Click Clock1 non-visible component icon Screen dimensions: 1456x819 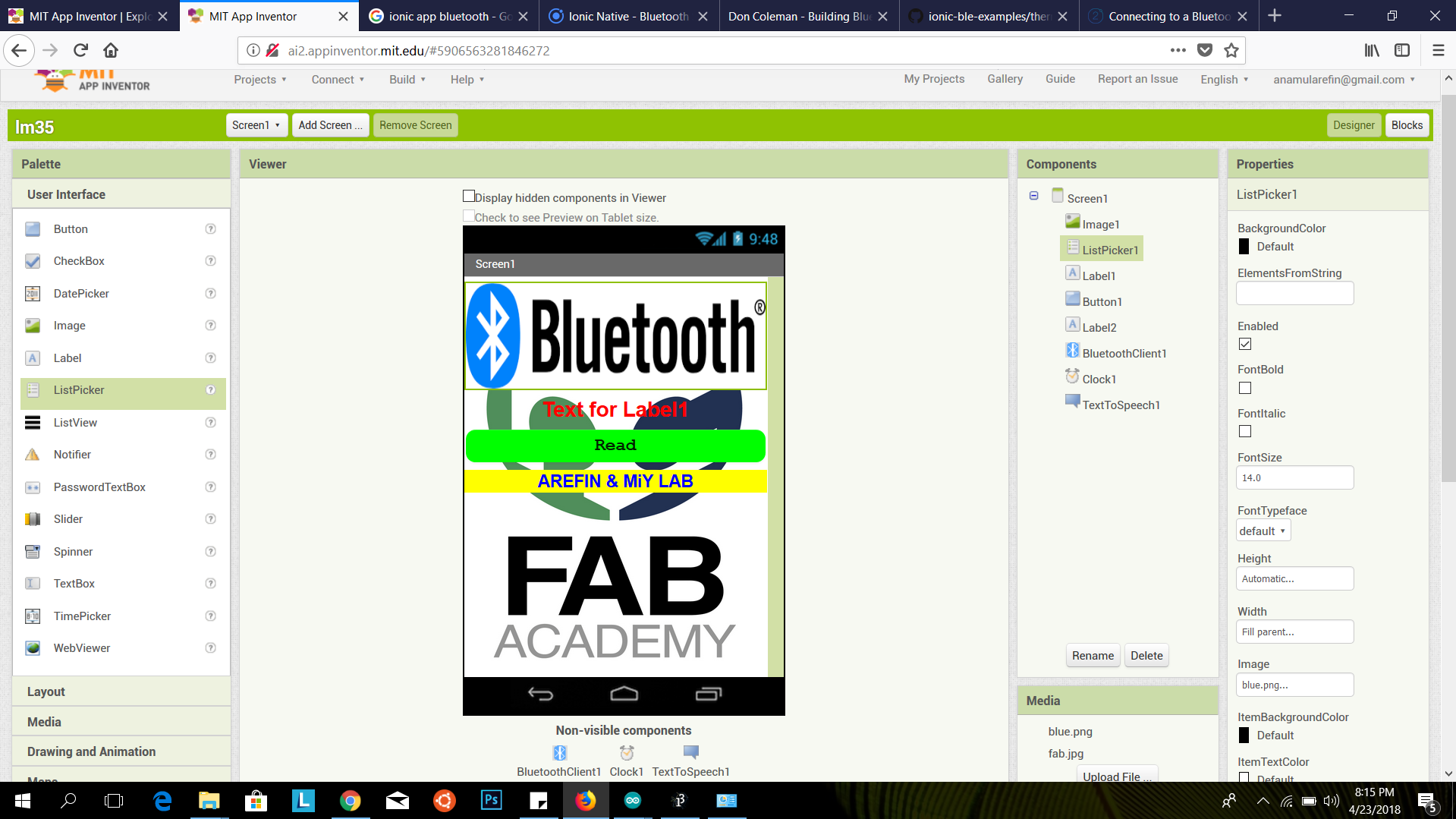coord(627,752)
